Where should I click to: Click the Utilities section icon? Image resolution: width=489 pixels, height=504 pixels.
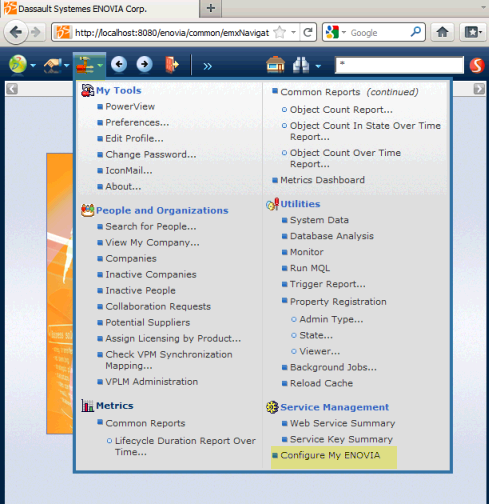tap(272, 204)
